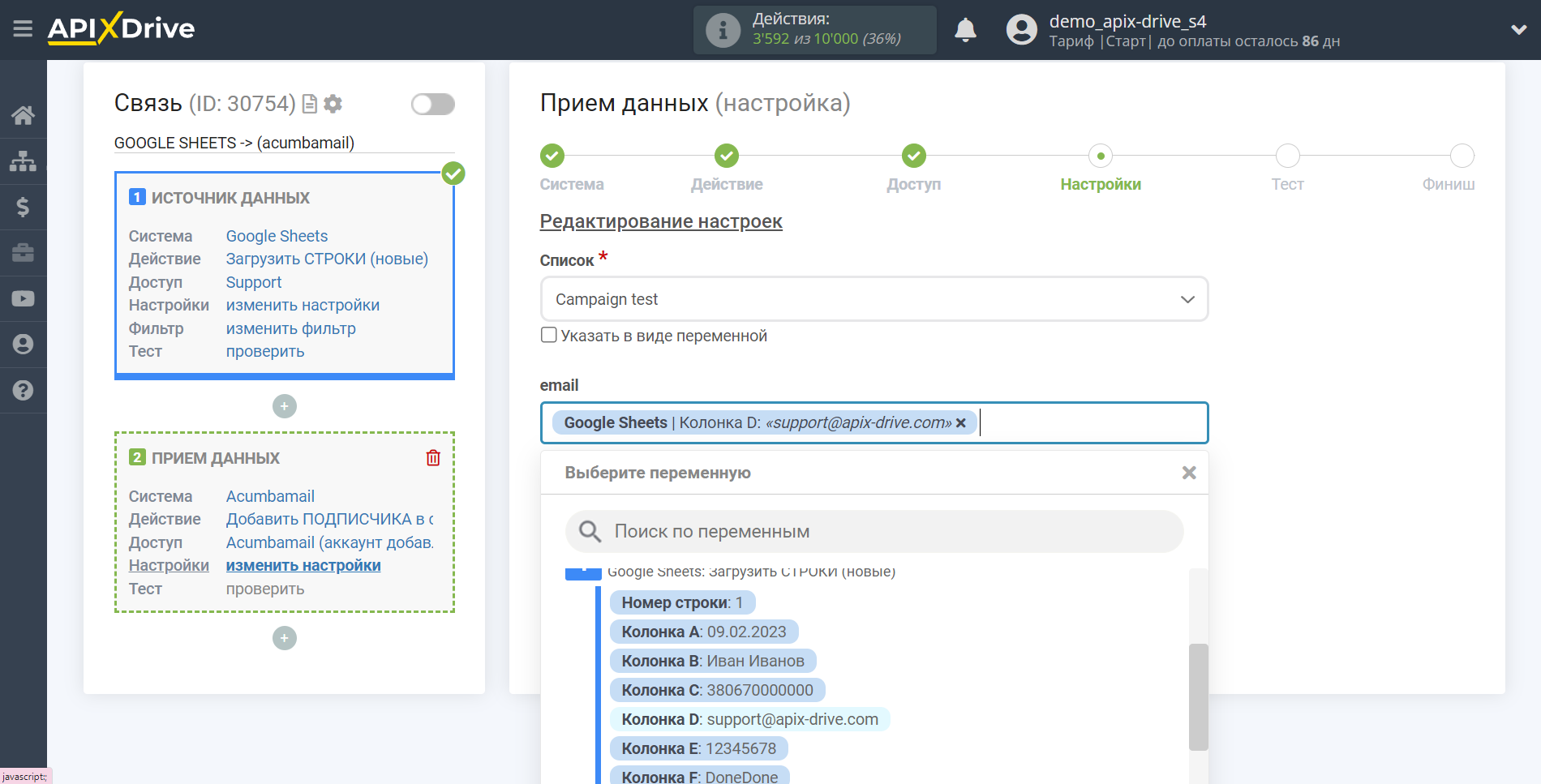
Task: Select variable Колонка F: DoneDone
Action: (x=699, y=776)
